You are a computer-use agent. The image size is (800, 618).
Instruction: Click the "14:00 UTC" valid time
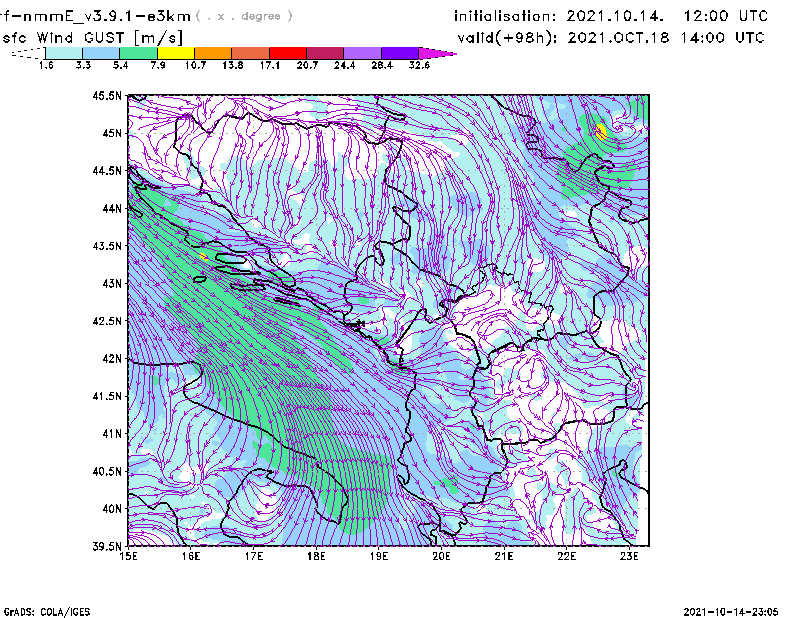pyautogui.click(x=722, y=38)
